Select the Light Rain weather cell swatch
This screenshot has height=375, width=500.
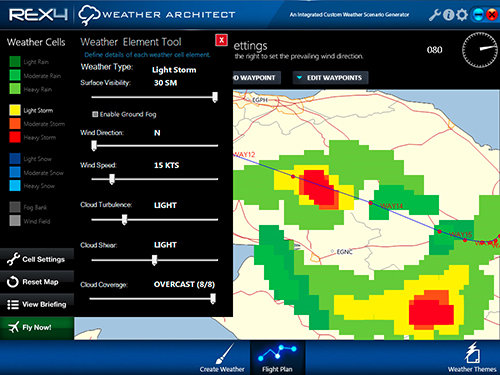pyautogui.click(x=15, y=62)
